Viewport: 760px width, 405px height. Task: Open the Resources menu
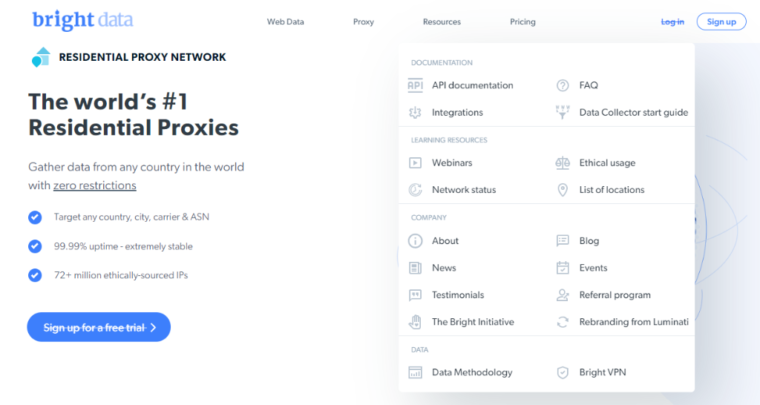442,22
